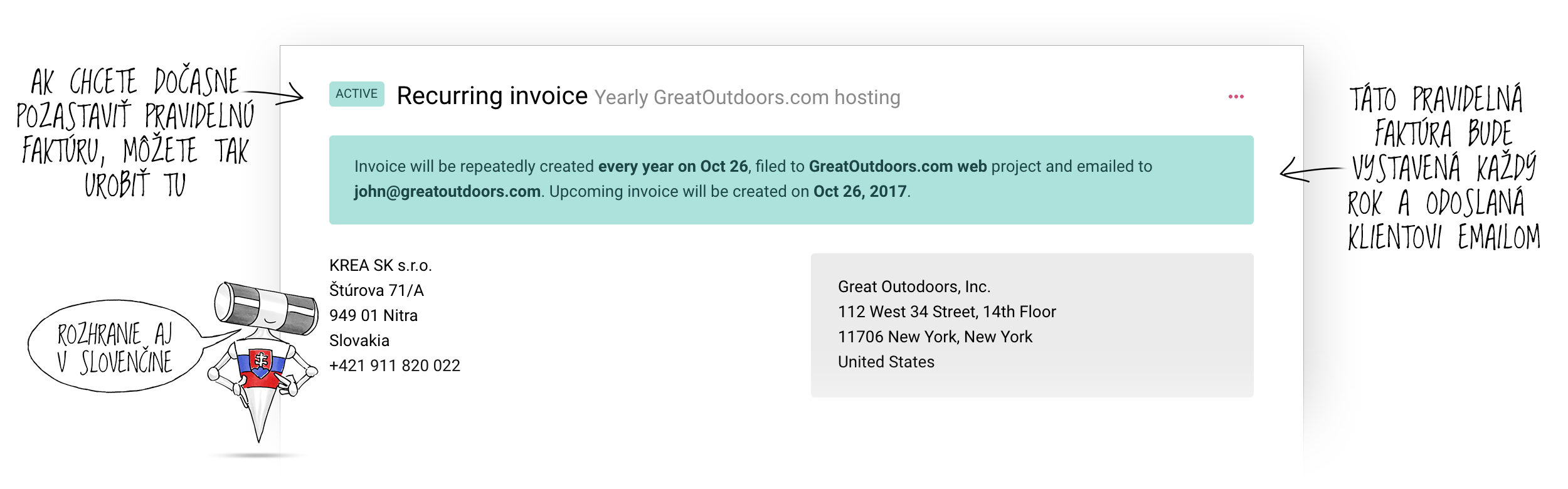Click the Recurring invoice heading

tap(492, 96)
